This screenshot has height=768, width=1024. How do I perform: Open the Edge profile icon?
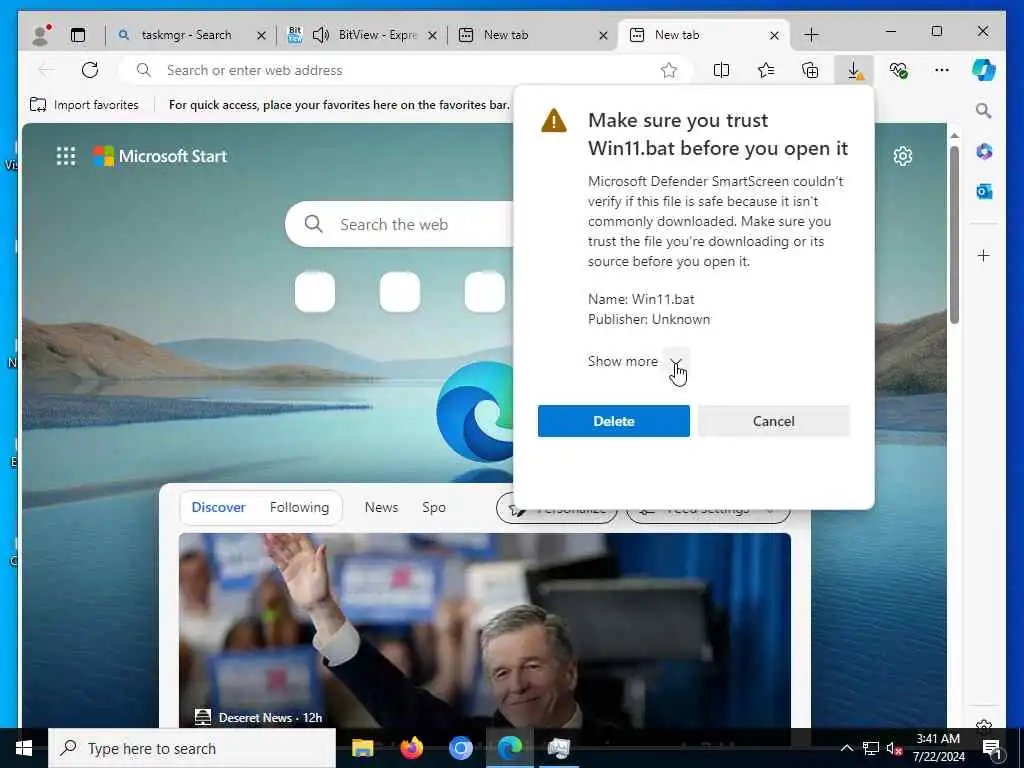(40, 35)
